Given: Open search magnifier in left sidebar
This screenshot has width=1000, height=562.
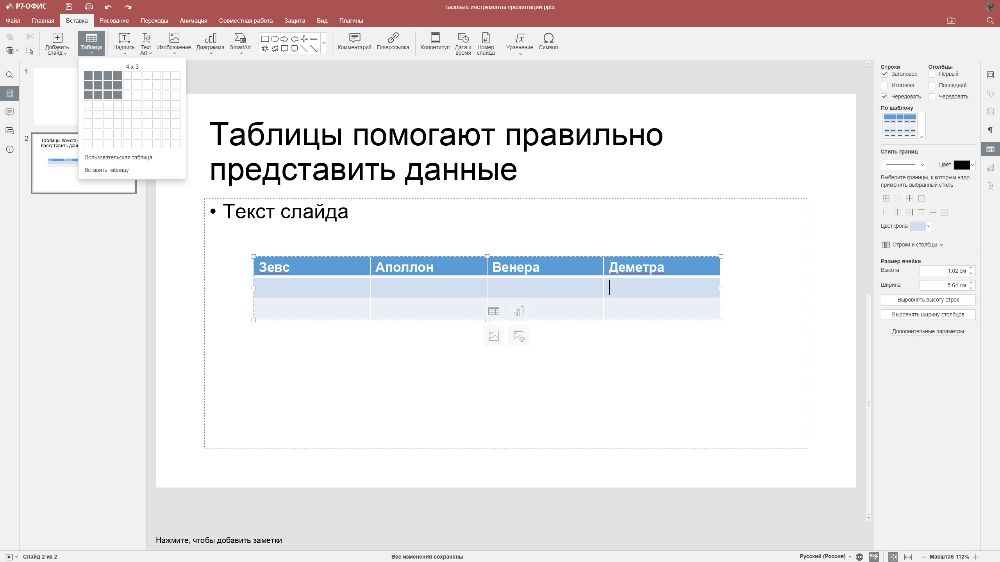Looking at the screenshot, I should (x=10, y=75).
